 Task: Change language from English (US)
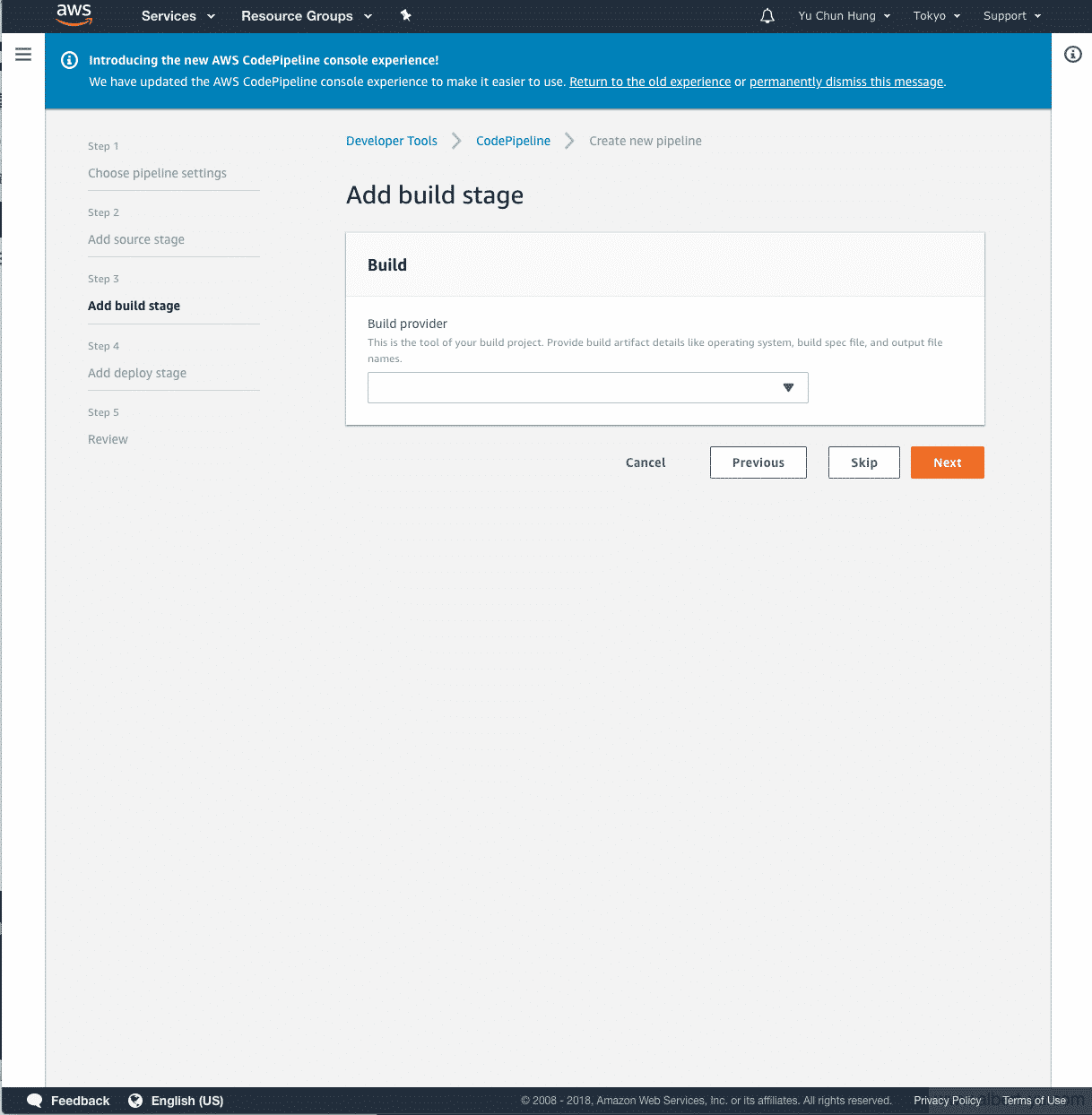pos(187,1101)
